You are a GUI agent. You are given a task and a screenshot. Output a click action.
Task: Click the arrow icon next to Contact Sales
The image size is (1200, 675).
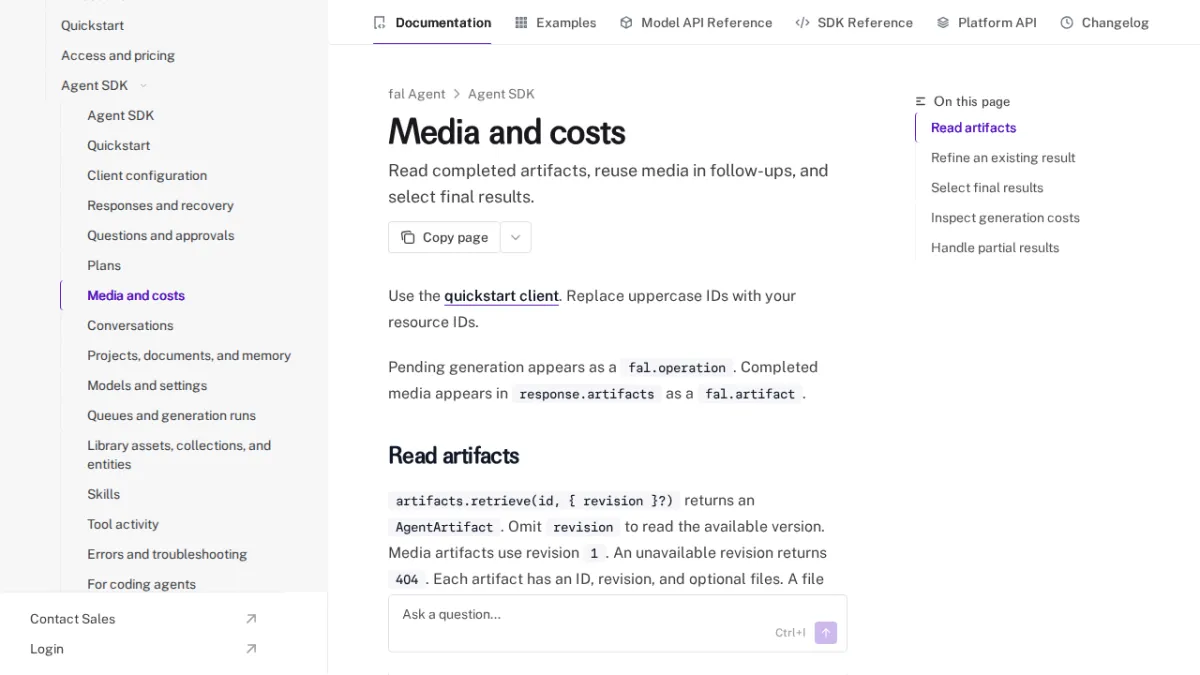click(x=251, y=619)
